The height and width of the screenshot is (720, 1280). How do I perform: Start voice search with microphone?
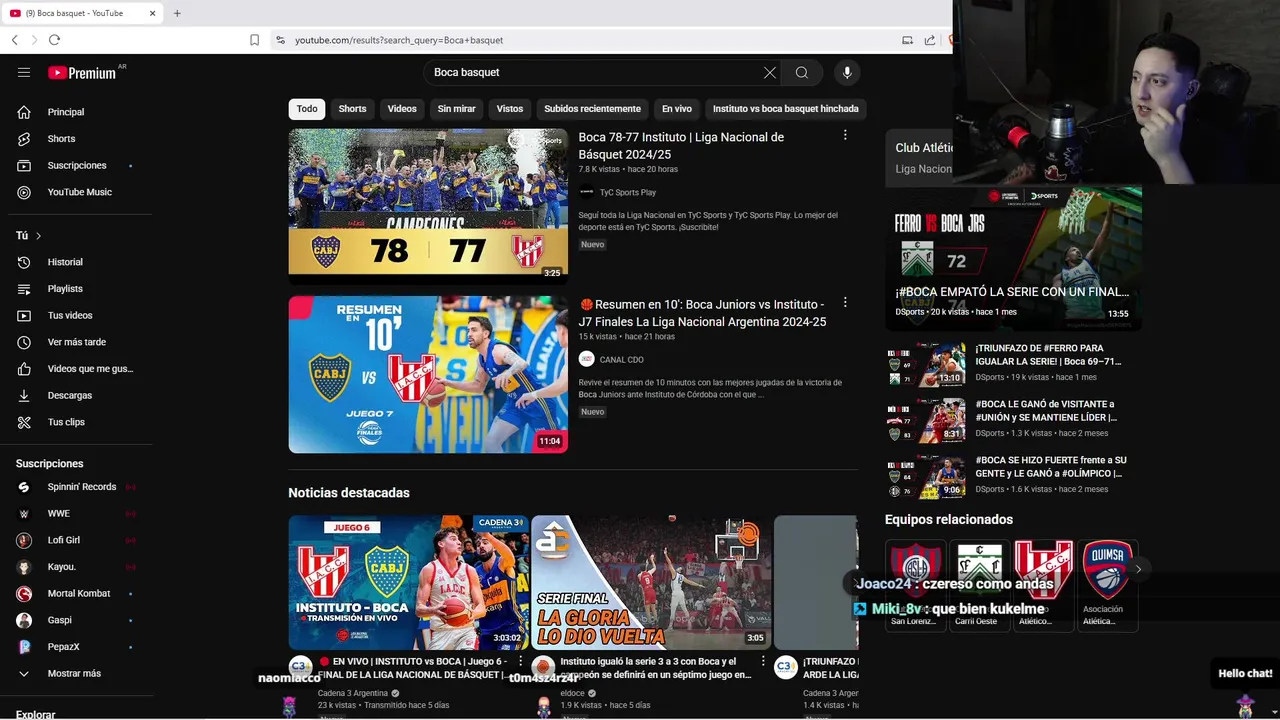(847, 72)
